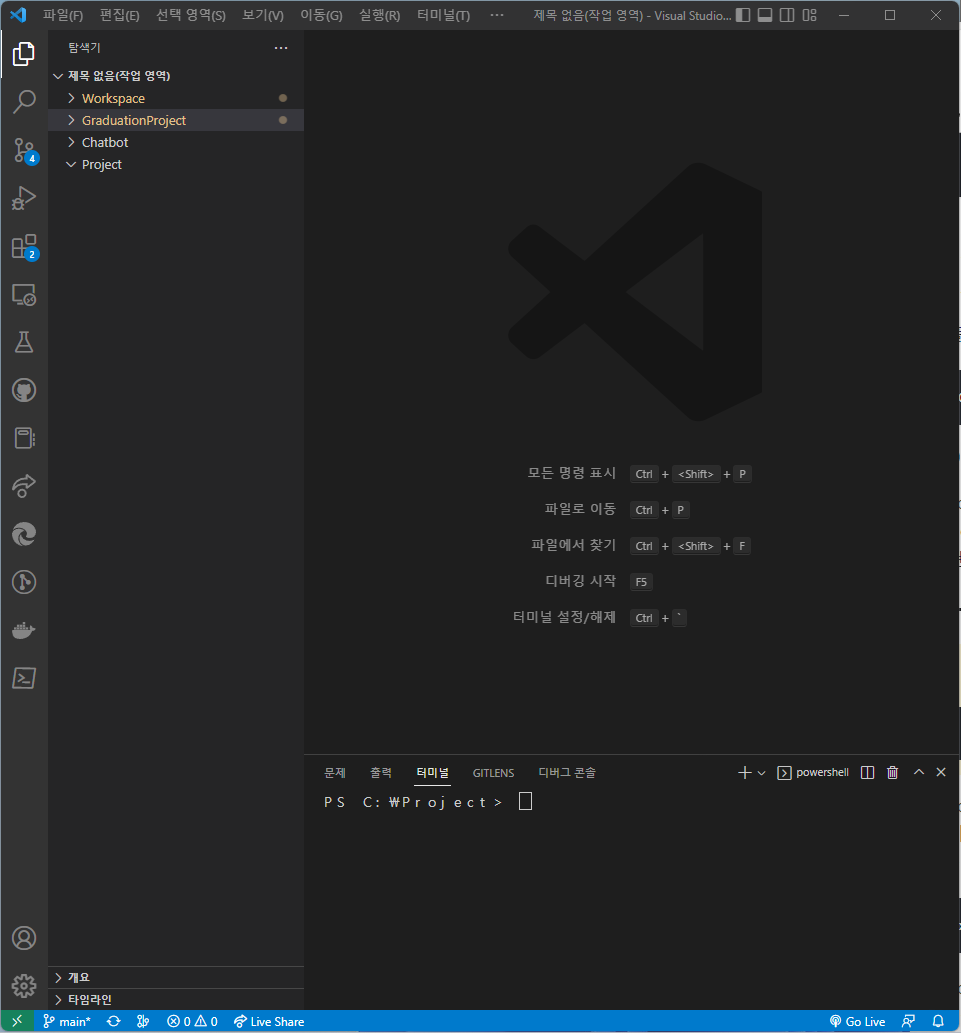Open the 편집(E) menu

coord(119,15)
